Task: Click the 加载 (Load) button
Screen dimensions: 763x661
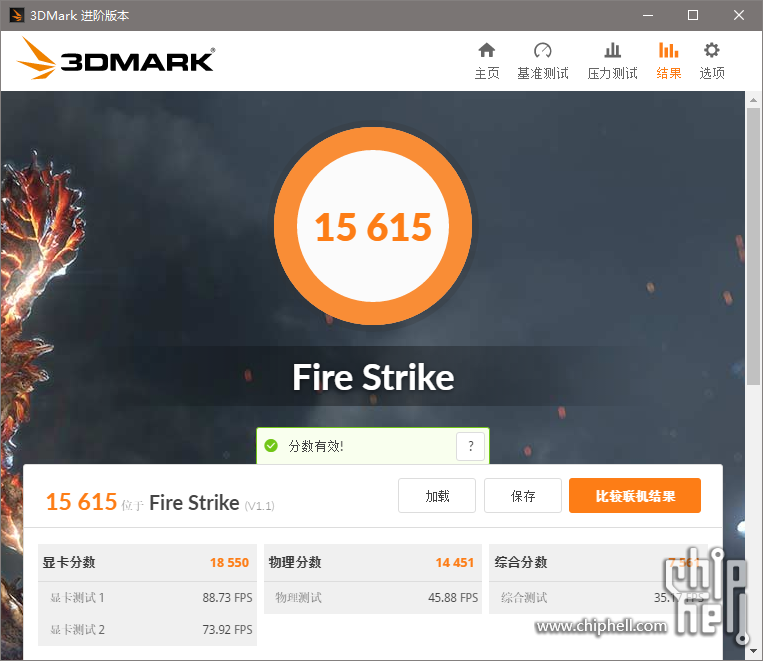Action: point(437,496)
